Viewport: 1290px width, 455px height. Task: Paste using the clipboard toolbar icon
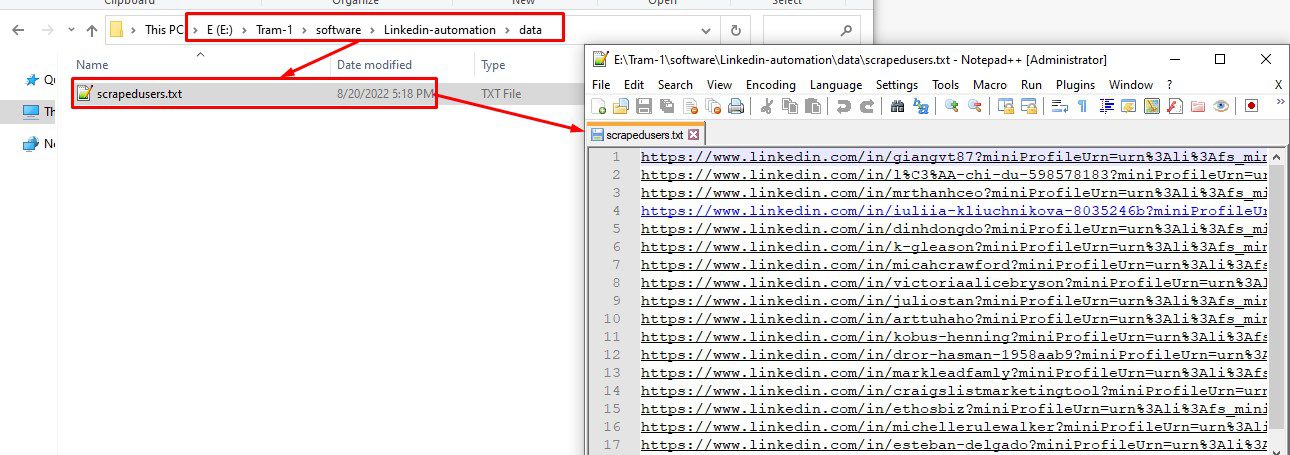[x=813, y=106]
